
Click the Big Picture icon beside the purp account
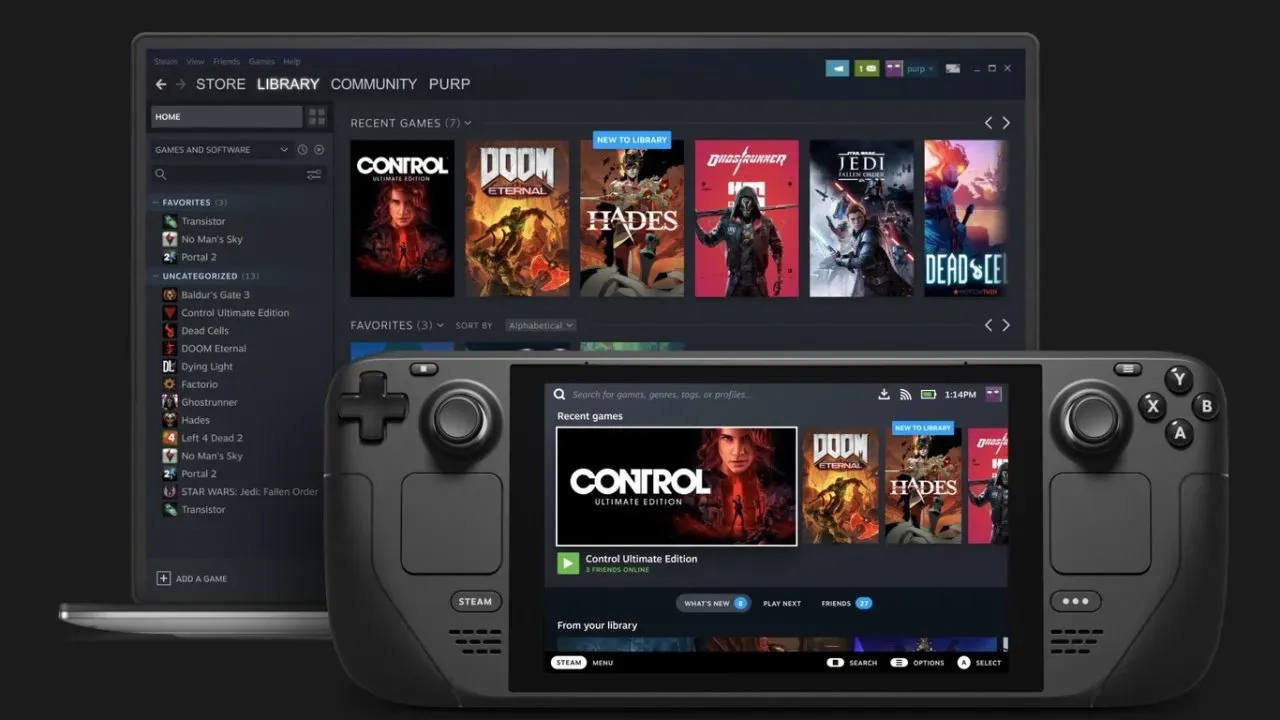pos(953,68)
